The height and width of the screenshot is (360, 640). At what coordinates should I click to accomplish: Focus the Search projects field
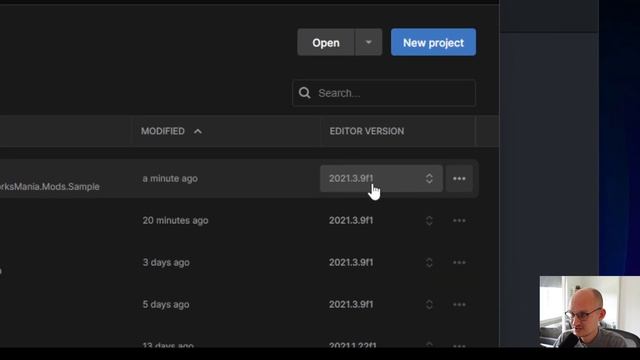coord(384,93)
